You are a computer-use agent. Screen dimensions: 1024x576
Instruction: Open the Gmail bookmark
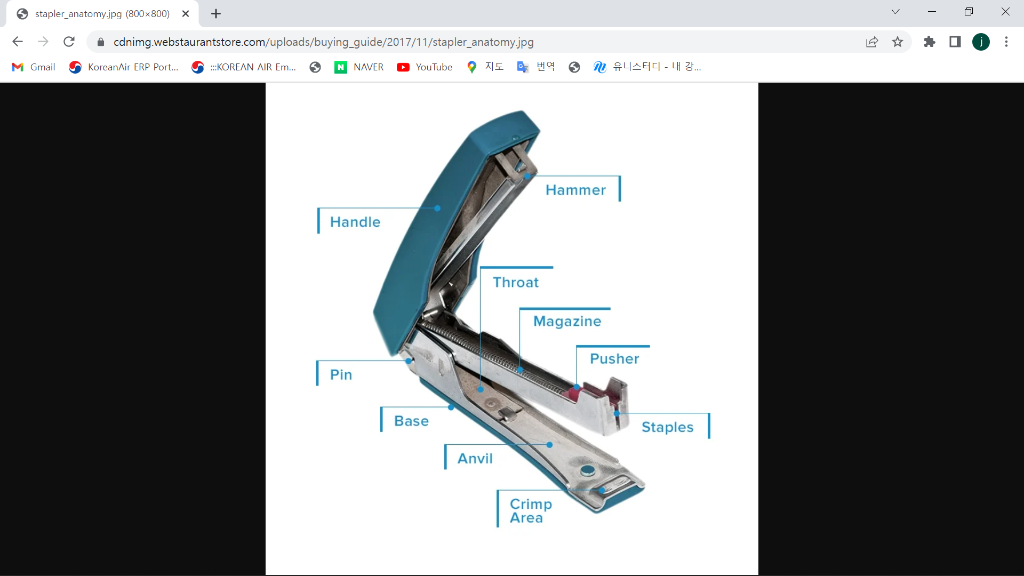point(33,67)
